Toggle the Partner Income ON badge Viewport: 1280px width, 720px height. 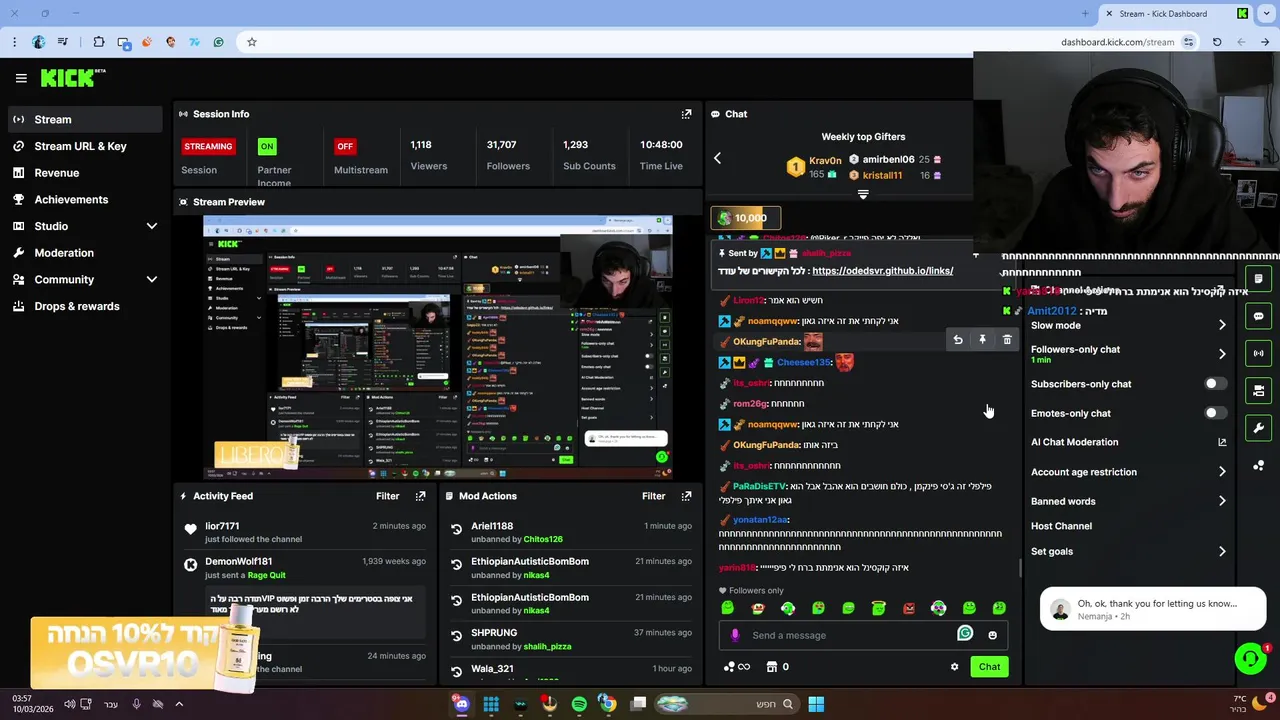(267, 146)
